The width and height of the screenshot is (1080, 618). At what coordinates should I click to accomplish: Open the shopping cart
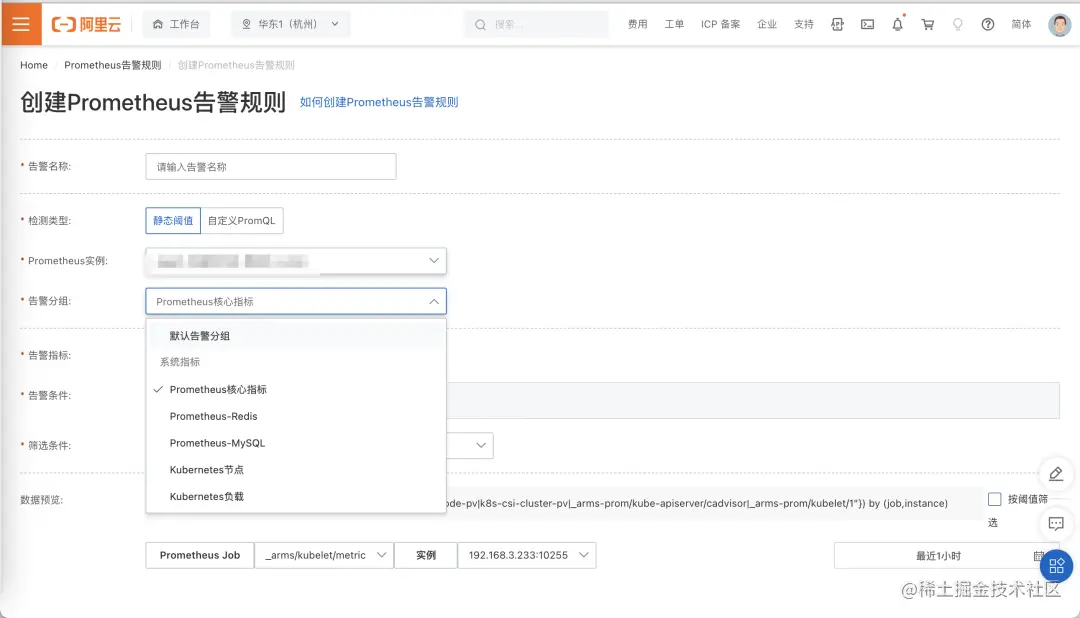[x=928, y=24]
